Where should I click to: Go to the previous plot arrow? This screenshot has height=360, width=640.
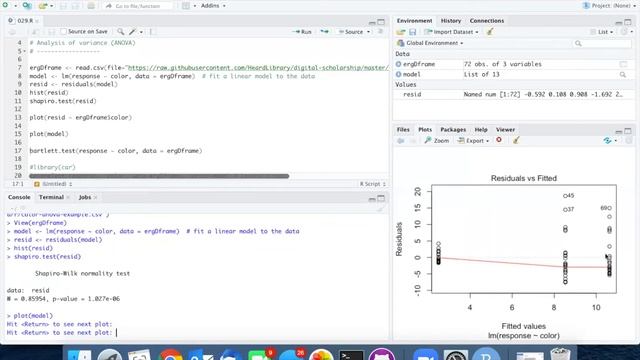[x=401, y=140]
